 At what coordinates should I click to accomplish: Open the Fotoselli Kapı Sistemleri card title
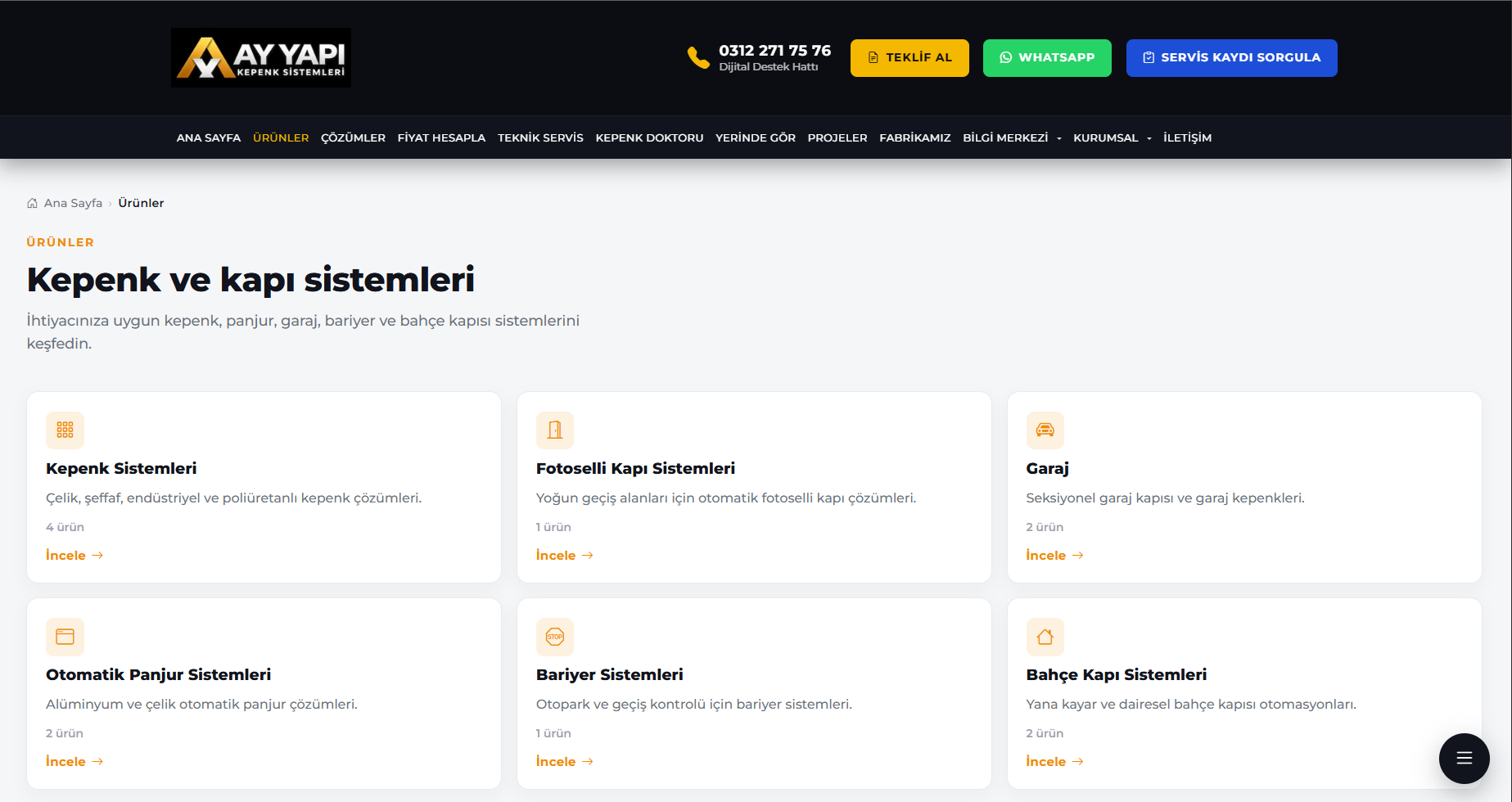click(635, 468)
